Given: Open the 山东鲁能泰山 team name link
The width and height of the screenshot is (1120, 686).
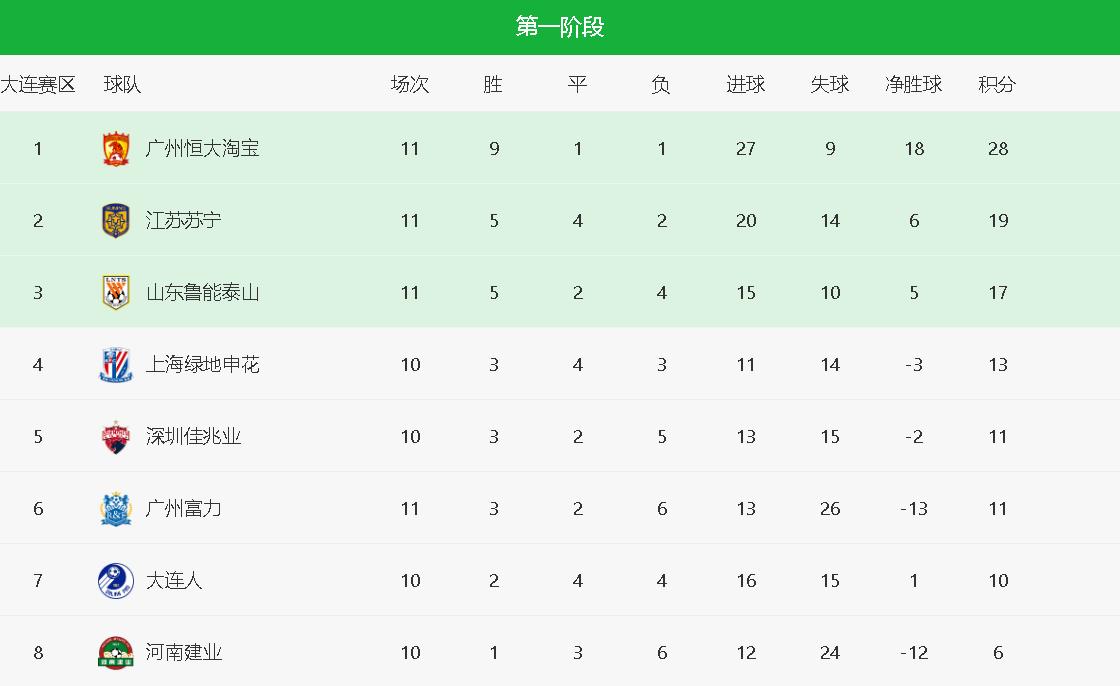Looking at the screenshot, I should coord(202,293).
